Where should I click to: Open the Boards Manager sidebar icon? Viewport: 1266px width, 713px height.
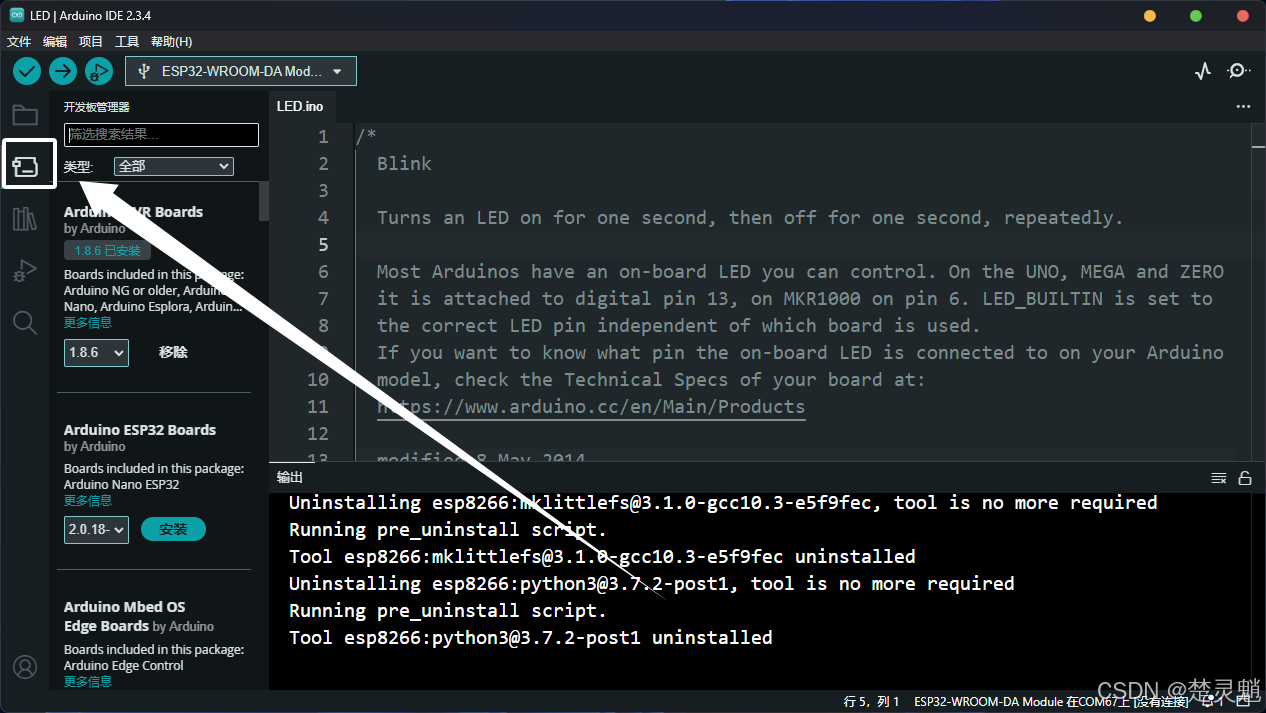click(x=25, y=166)
